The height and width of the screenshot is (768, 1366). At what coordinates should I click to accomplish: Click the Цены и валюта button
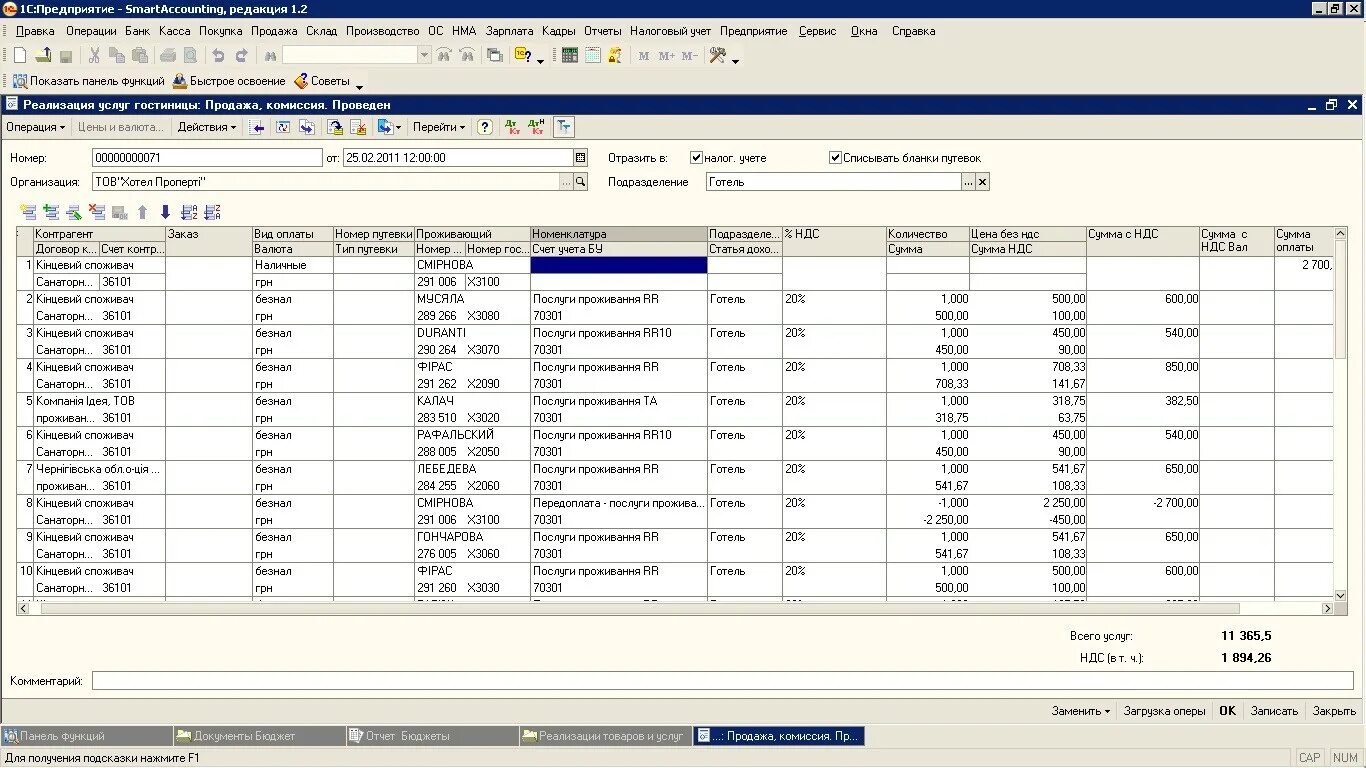point(120,127)
